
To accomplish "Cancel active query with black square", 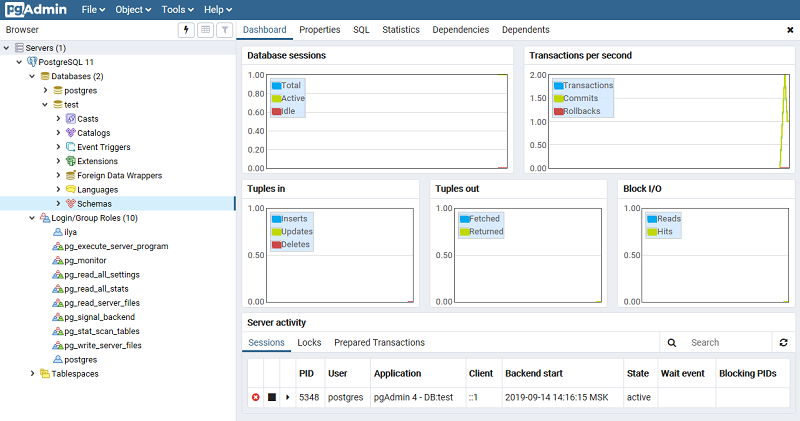I will pyautogui.click(x=272, y=397).
